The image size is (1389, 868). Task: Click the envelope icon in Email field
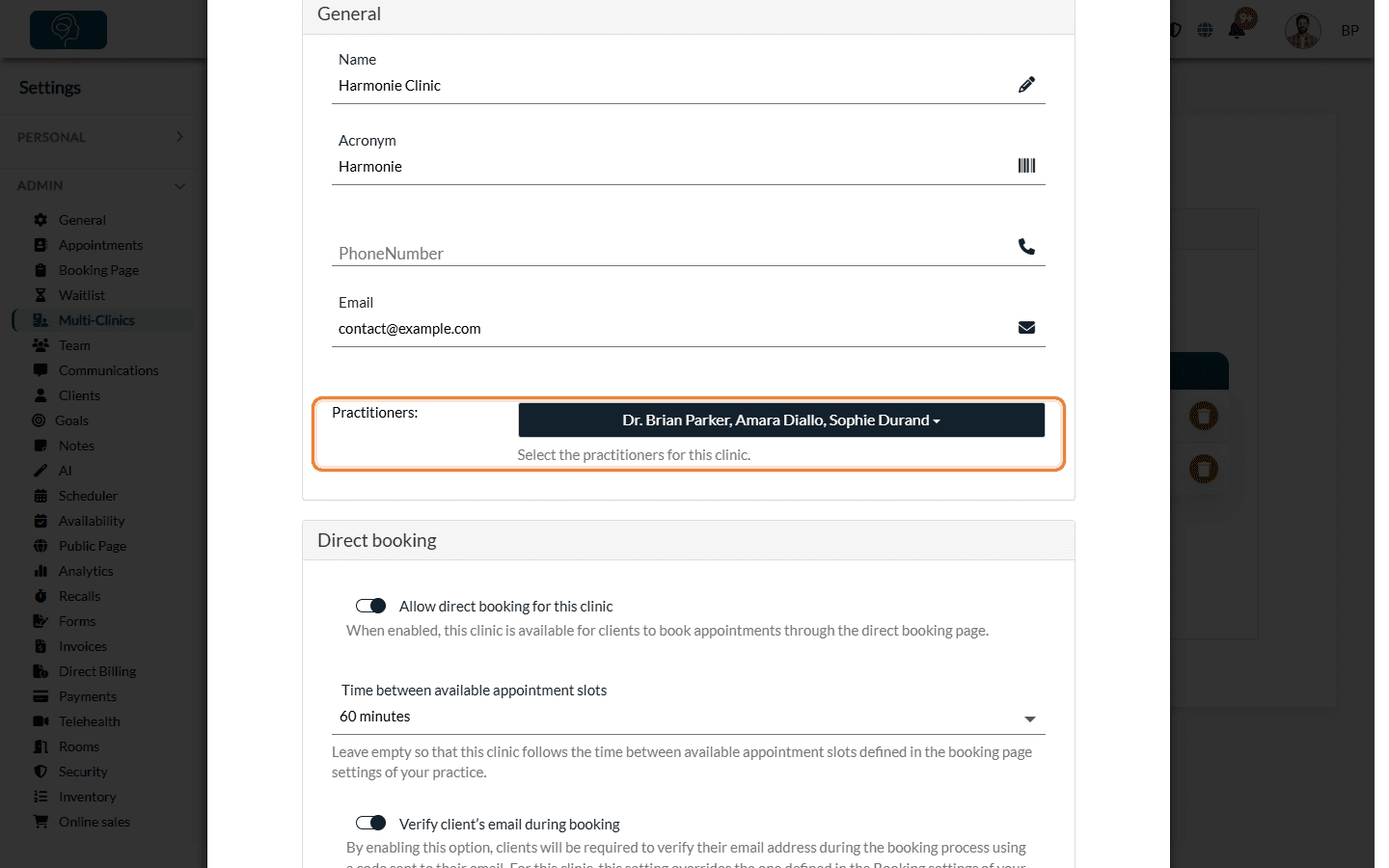pyautogui.click(x=1026, y=328)
